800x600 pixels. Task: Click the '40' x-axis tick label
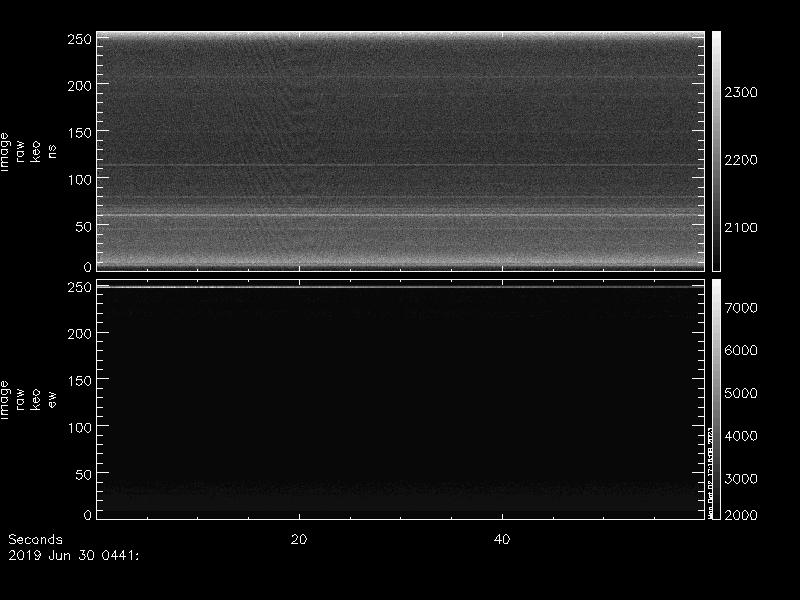tap(502, 539)
